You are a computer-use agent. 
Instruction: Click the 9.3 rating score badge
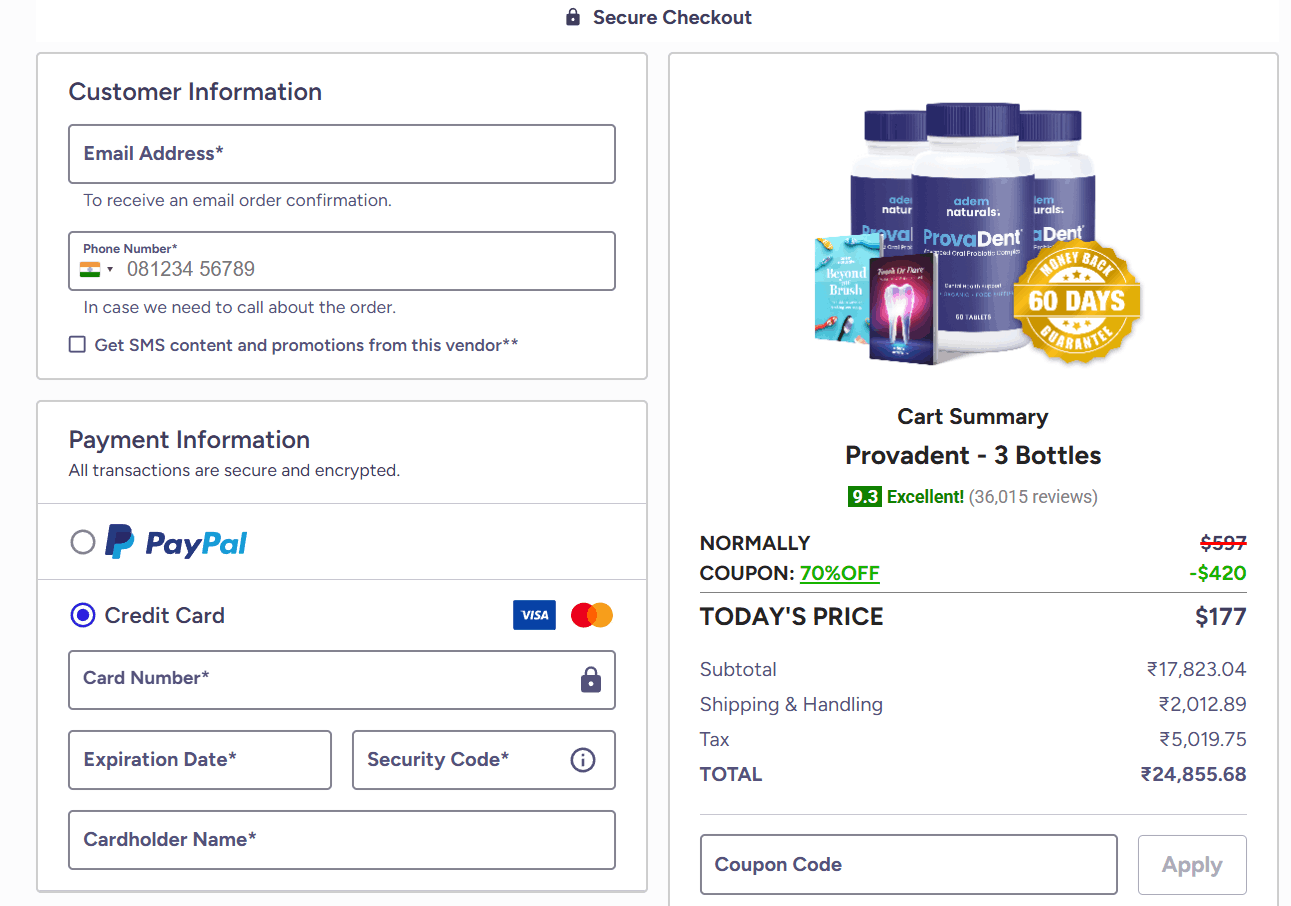point(864,496)
